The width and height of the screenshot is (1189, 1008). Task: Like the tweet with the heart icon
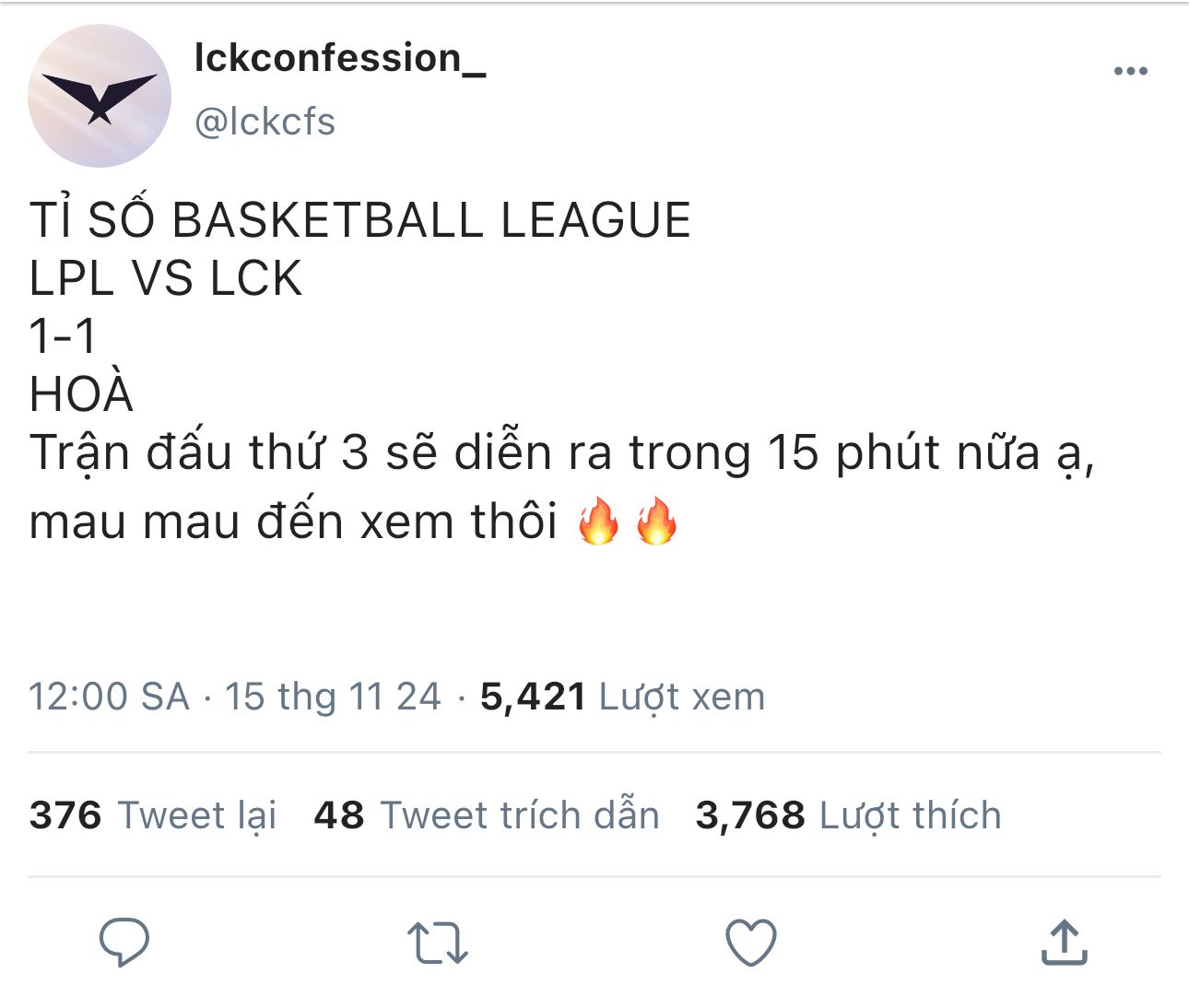751,943
